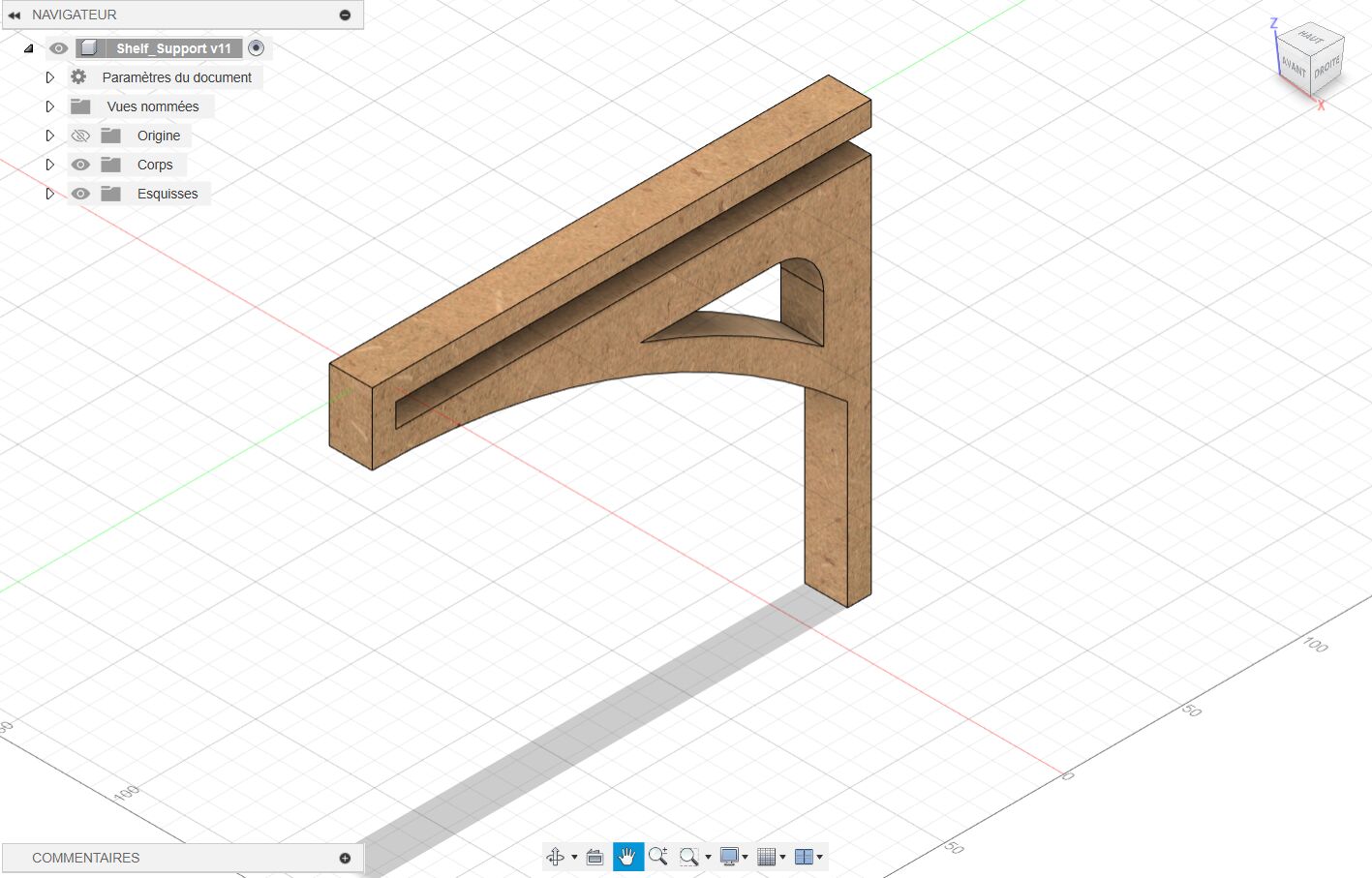Select Paramètres du document label

click(x=177, y=77)
